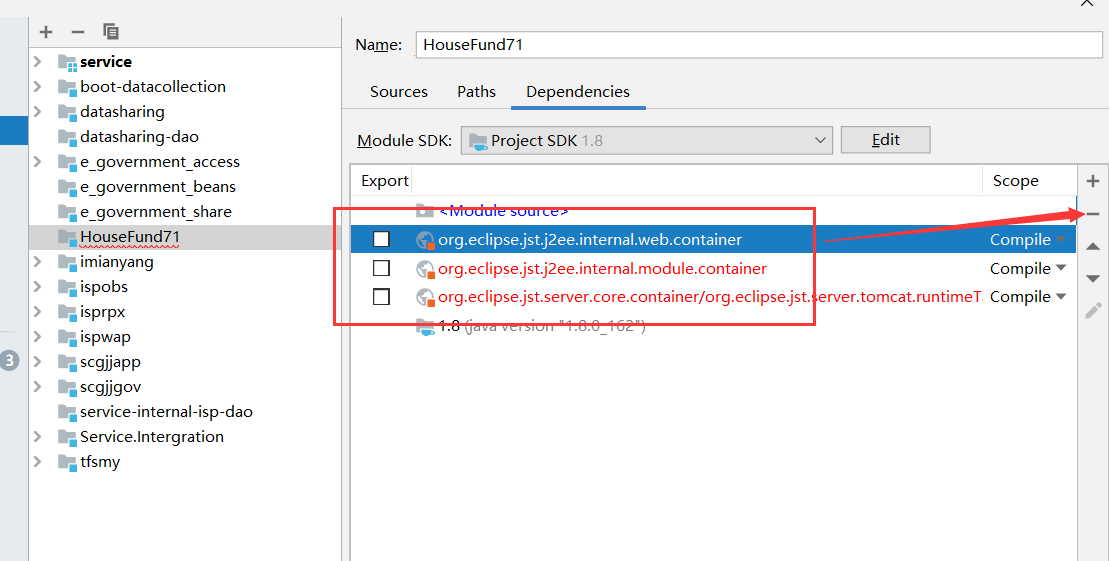Copy module using the duplicate icon
The width and height of the screenshot is (1109, 561).
110,32
